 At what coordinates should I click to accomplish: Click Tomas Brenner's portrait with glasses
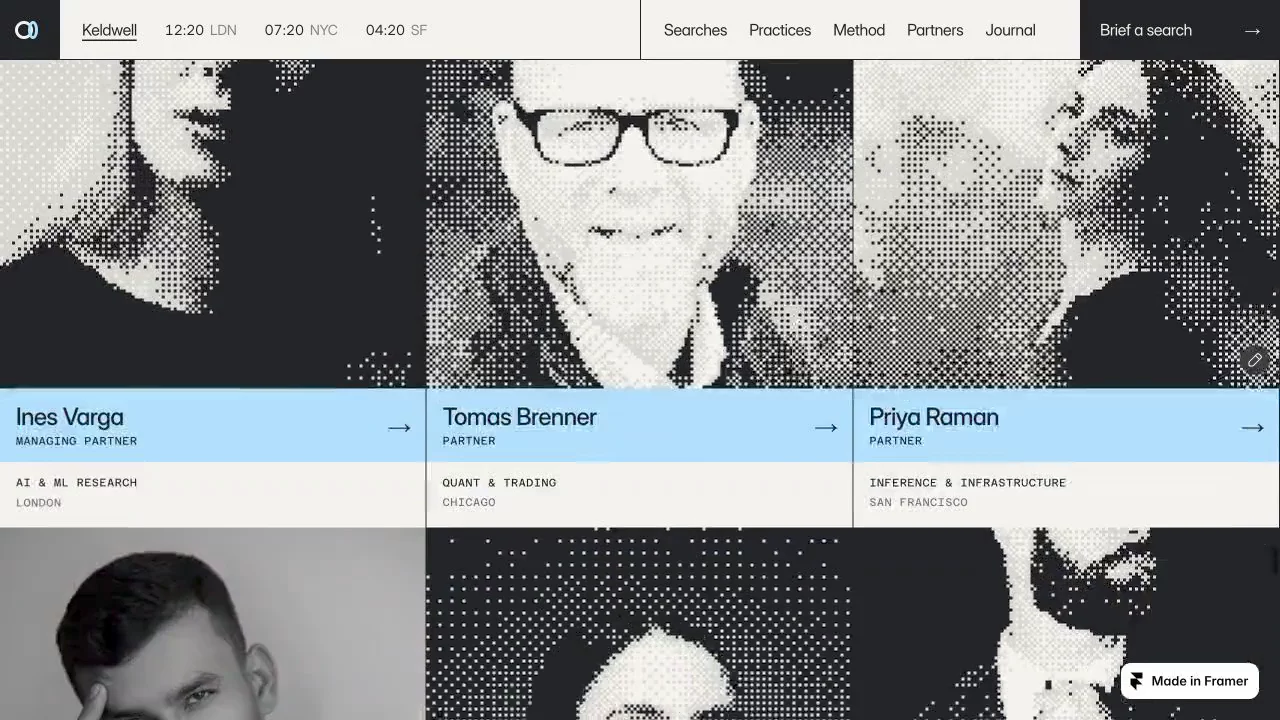pos(640,224)
